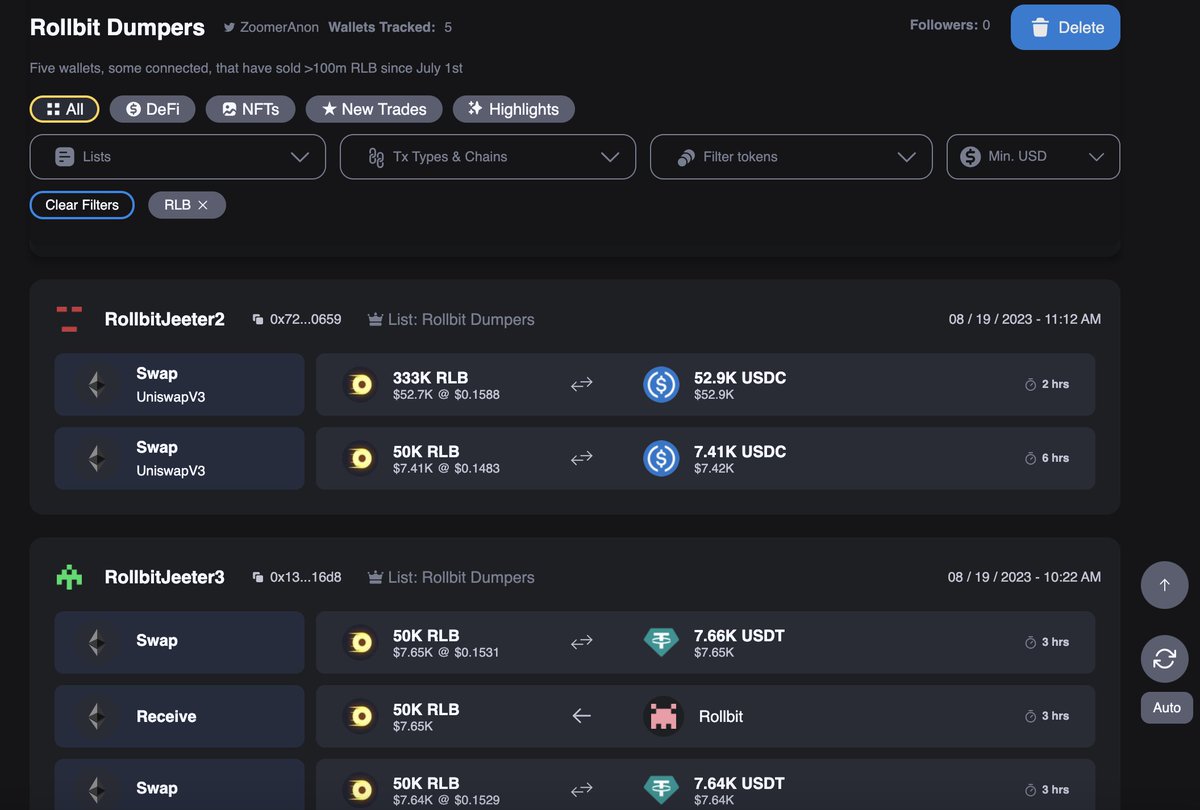Viewport: 1200px width, 810px height.
Task: Click Ethereum icon on 333K RLB swap row
Action: tap(97, 384)
